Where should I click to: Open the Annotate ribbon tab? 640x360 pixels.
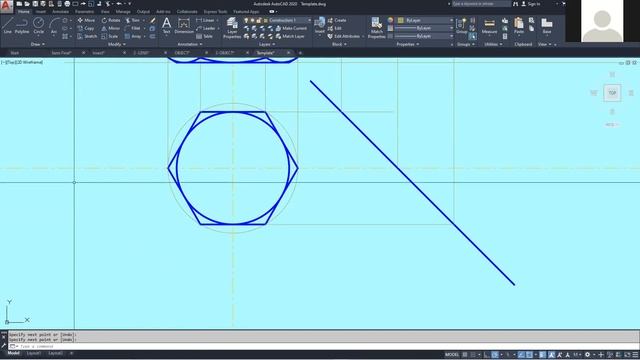(60, 12)
